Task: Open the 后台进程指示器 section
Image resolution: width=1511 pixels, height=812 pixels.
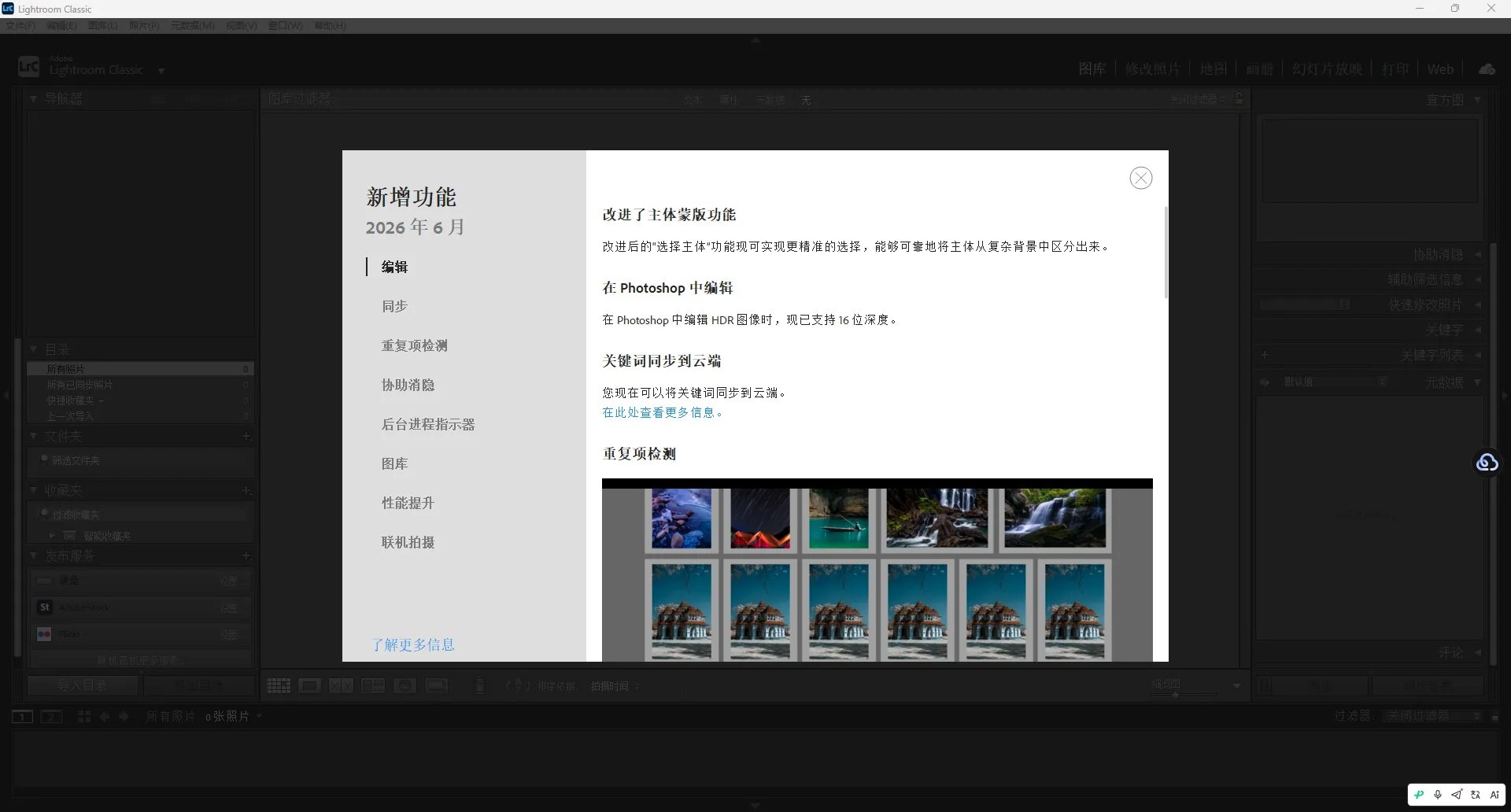Action: pyautogui.click(x=428, y=424)
